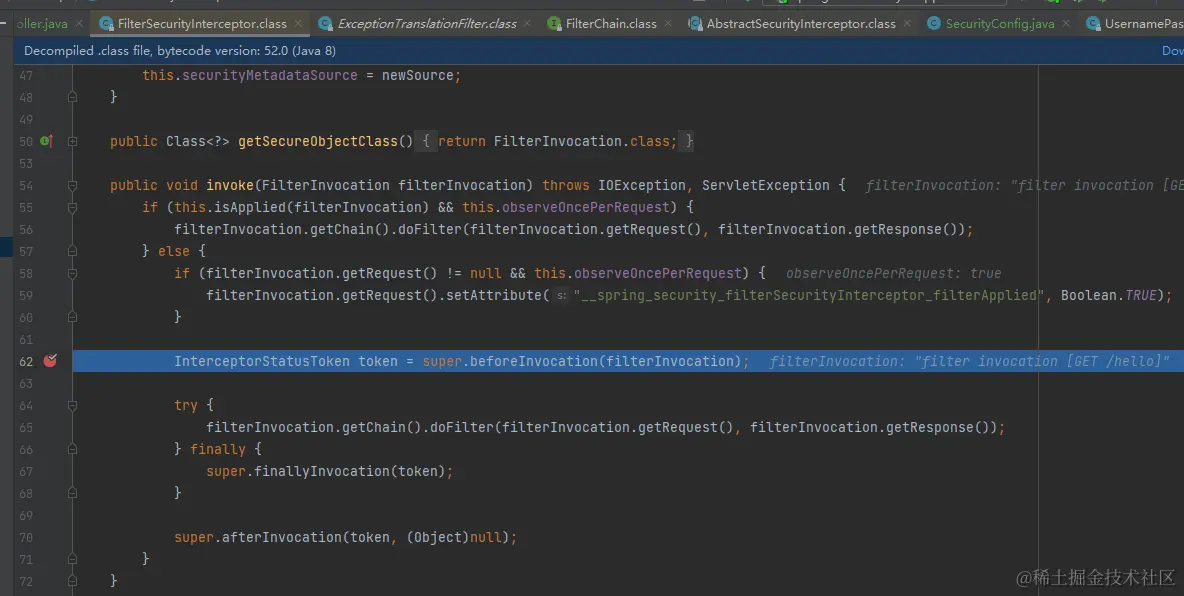Collapse the invoke method at line 54
The width and height of the screenshot is (1184, 596).
[x=72, y=185]
